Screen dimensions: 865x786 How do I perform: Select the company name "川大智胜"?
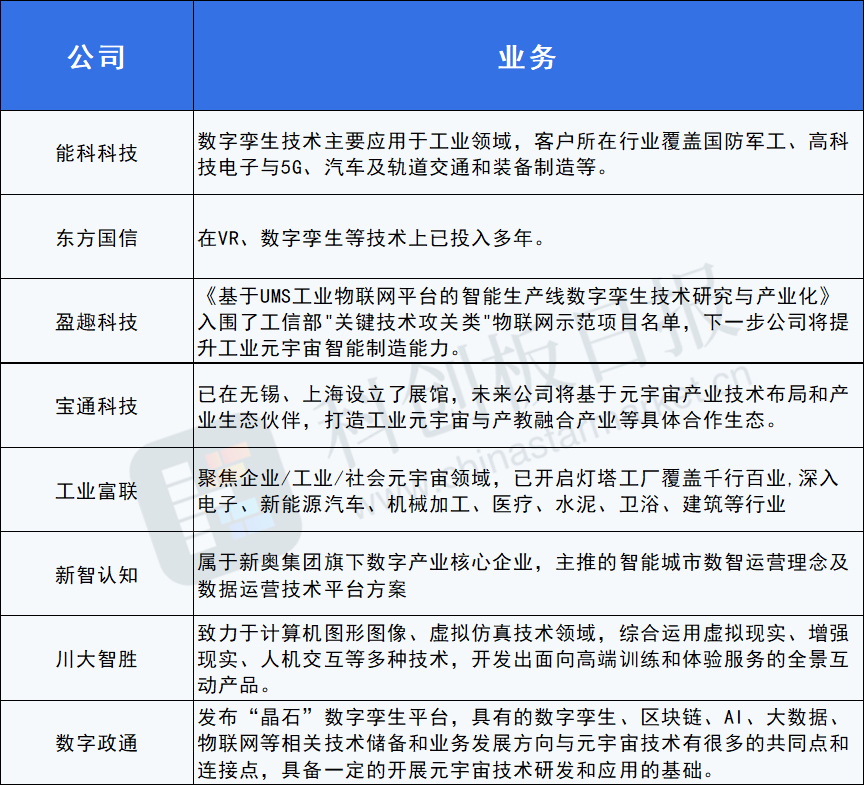point(97,659)
